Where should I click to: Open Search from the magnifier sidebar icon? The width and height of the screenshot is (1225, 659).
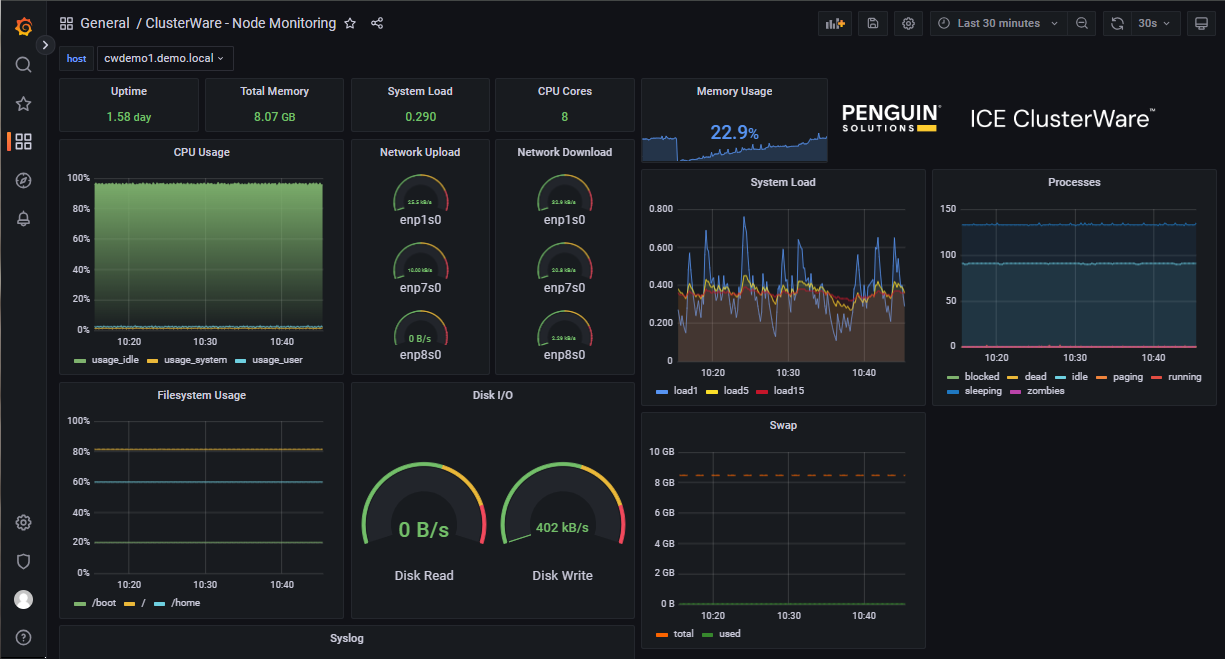point(23,64)
